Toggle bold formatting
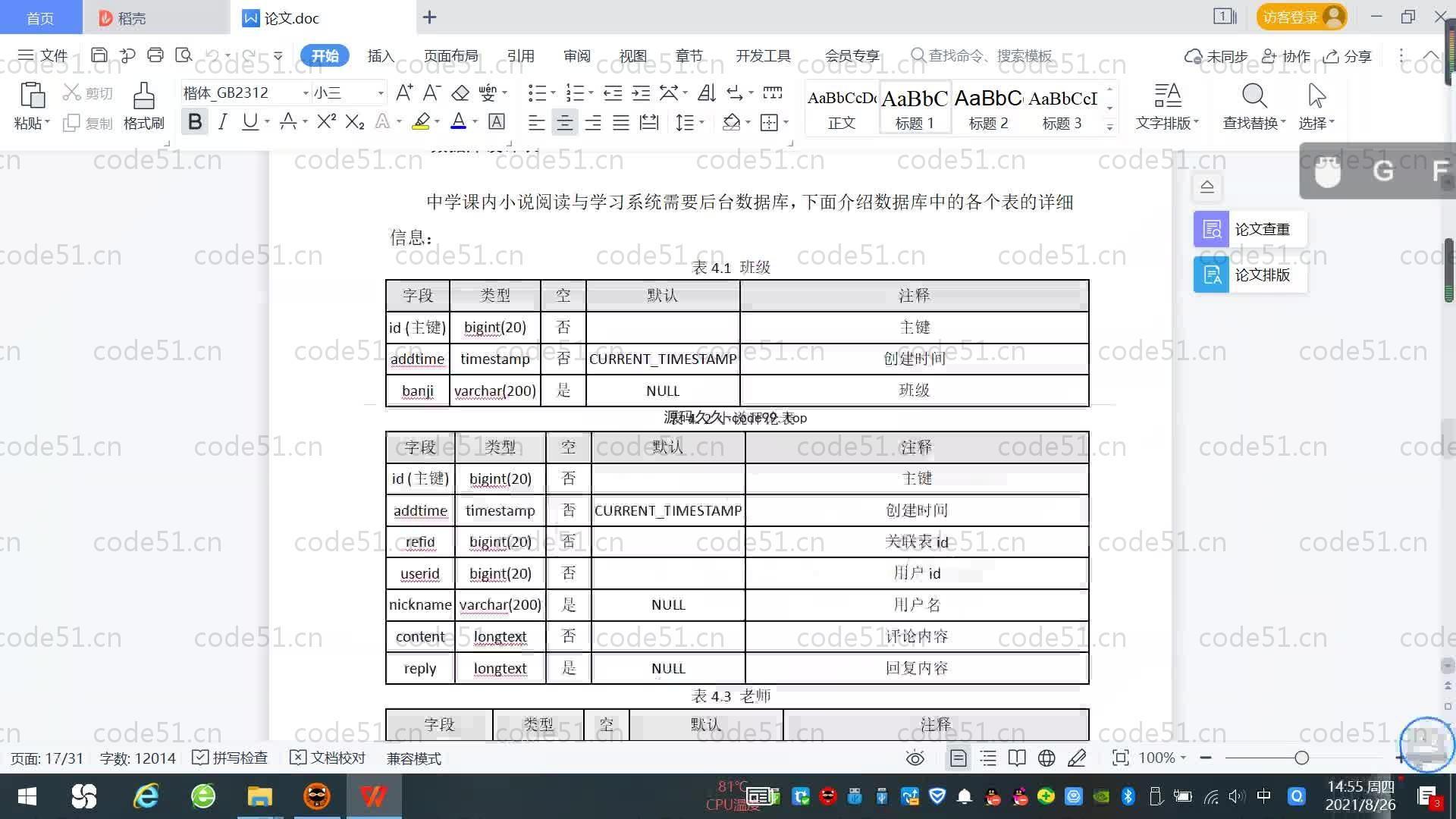This screenshot has width=1456, height=819. tap(195, 122)
